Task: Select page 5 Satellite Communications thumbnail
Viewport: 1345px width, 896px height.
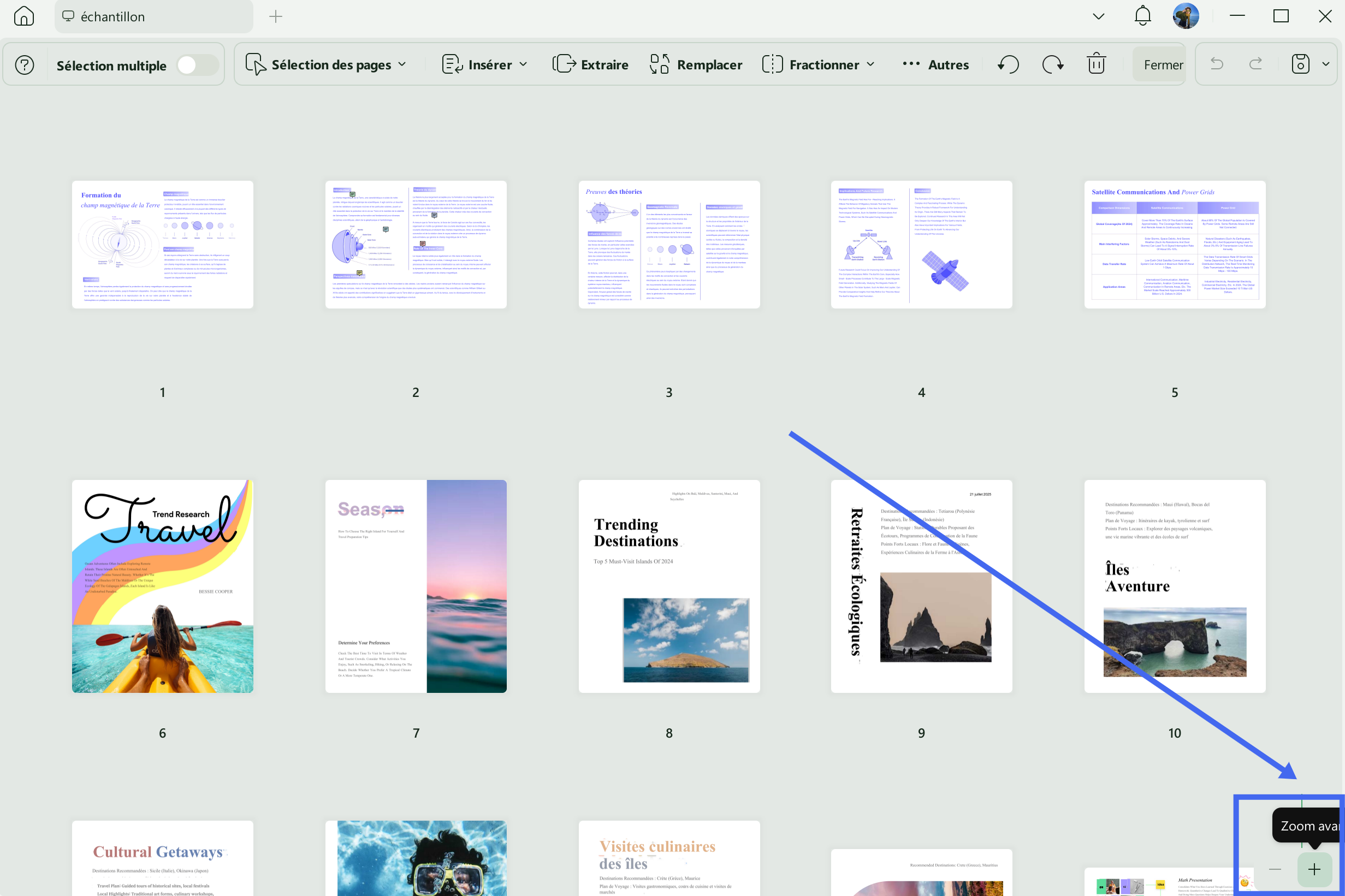Action: tap(1175, 245)
